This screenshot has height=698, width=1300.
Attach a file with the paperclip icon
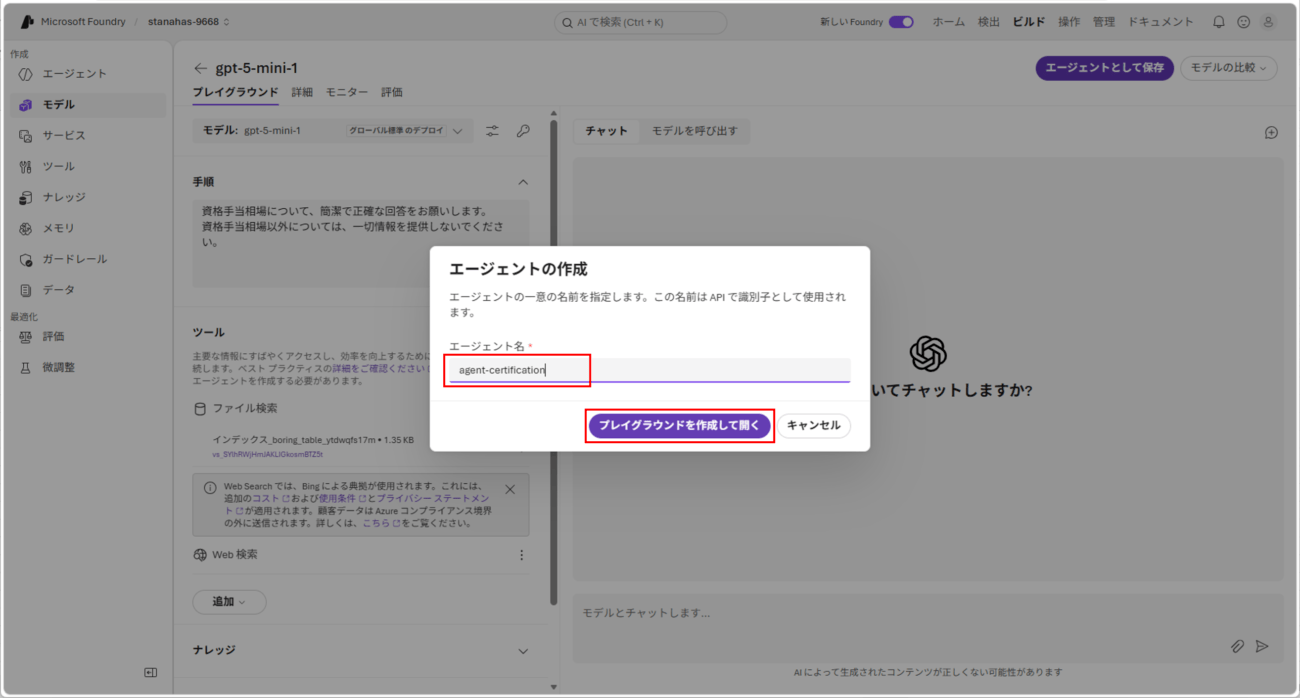pos(1237,647)
